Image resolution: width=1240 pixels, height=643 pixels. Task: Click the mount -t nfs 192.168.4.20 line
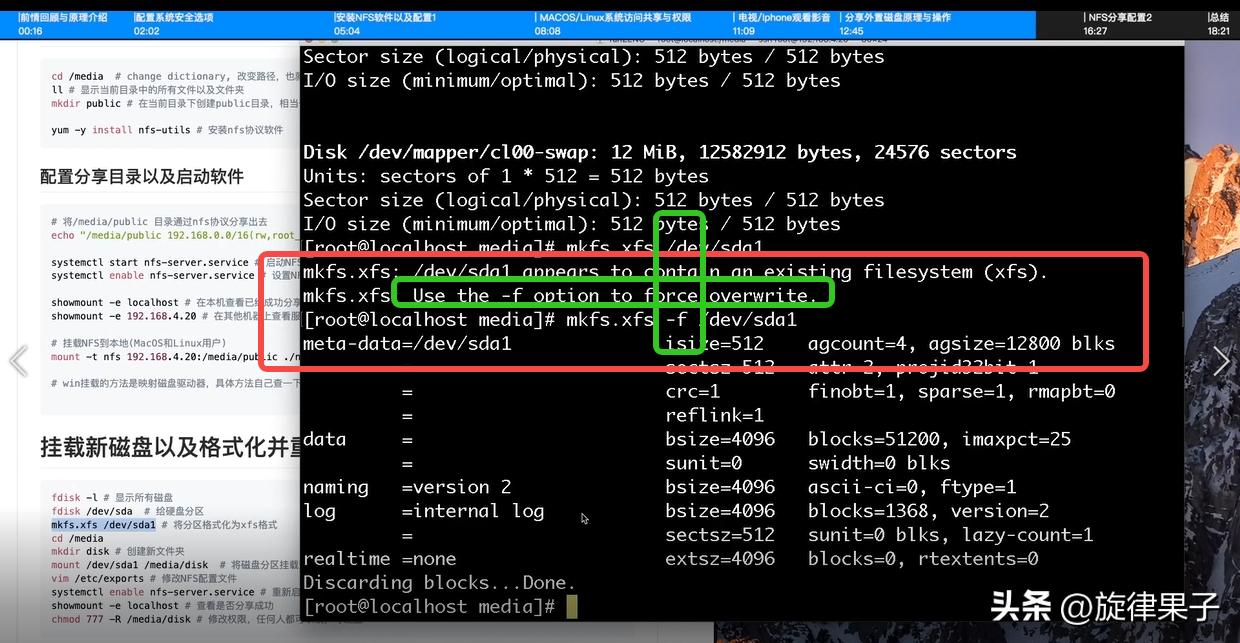pyautogui.click(x=175, y=356)
